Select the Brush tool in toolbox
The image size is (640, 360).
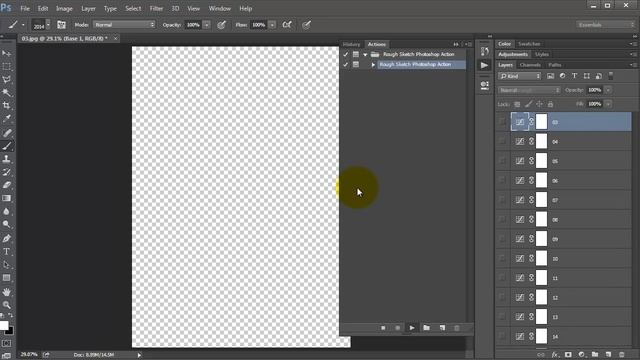coord(7,146)
